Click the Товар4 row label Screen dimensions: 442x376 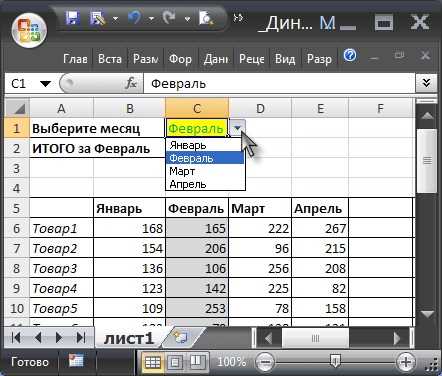point(61,288)
